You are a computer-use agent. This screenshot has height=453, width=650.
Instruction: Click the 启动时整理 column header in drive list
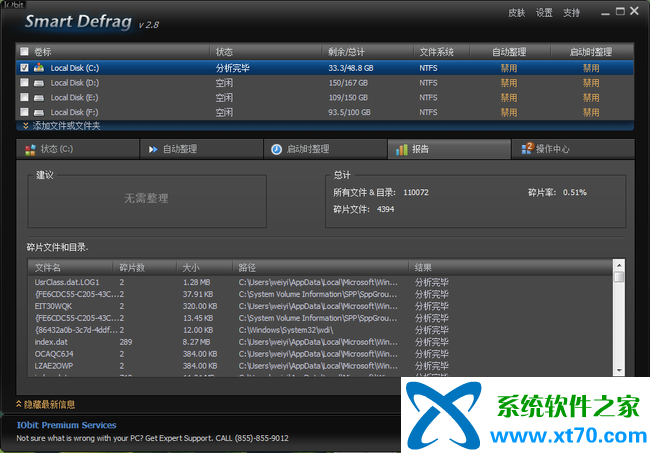(x=592, y=52)
